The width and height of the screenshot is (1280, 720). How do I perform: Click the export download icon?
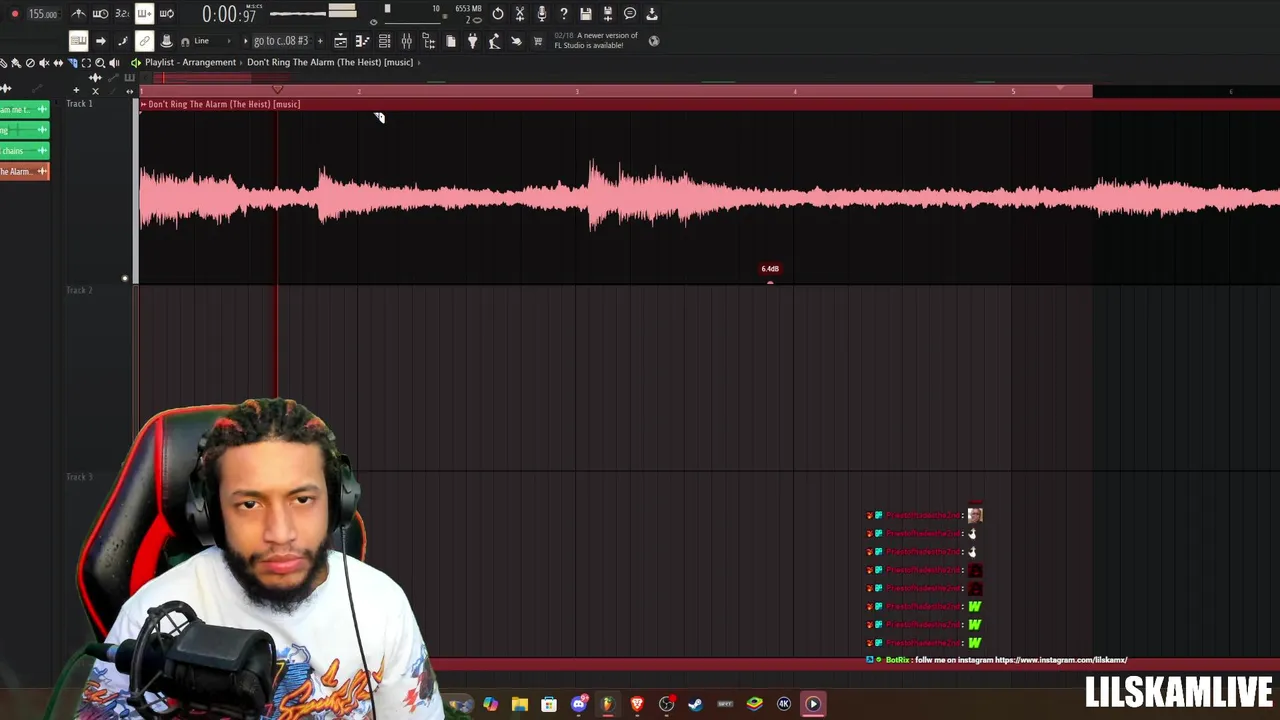pyautogui.click(x=652, y=14)
